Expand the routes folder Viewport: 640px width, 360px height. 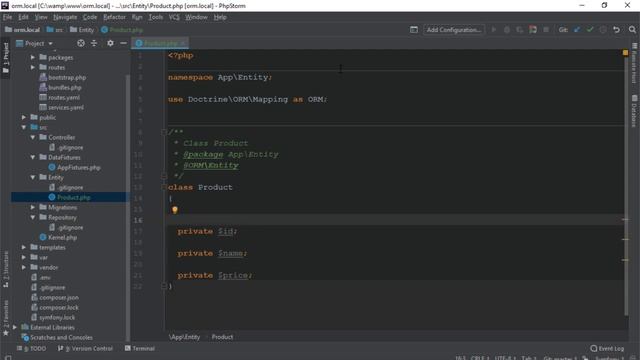pyautogui.click(x=33, y=67)
